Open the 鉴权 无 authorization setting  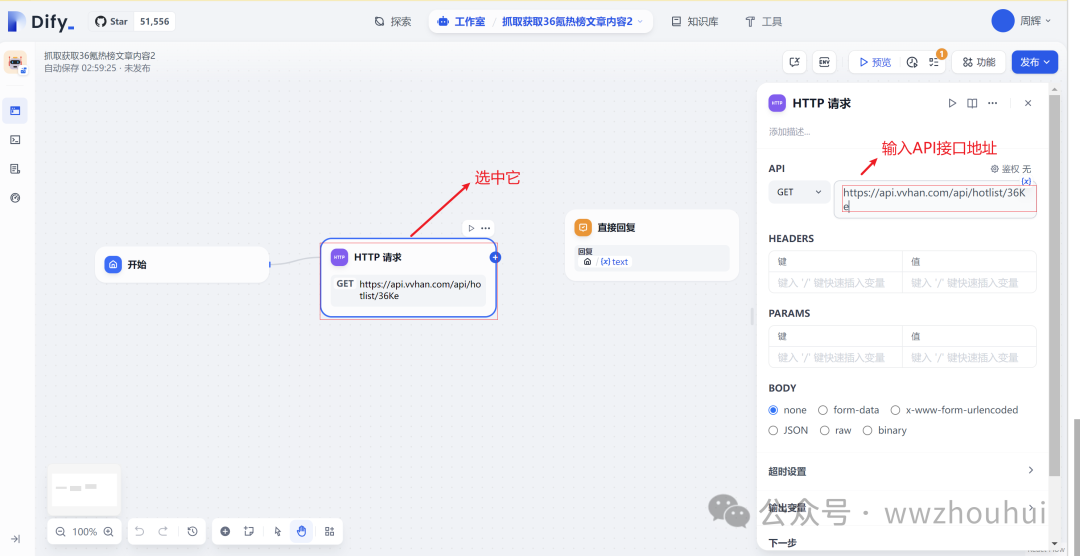tap(1010, 169)
